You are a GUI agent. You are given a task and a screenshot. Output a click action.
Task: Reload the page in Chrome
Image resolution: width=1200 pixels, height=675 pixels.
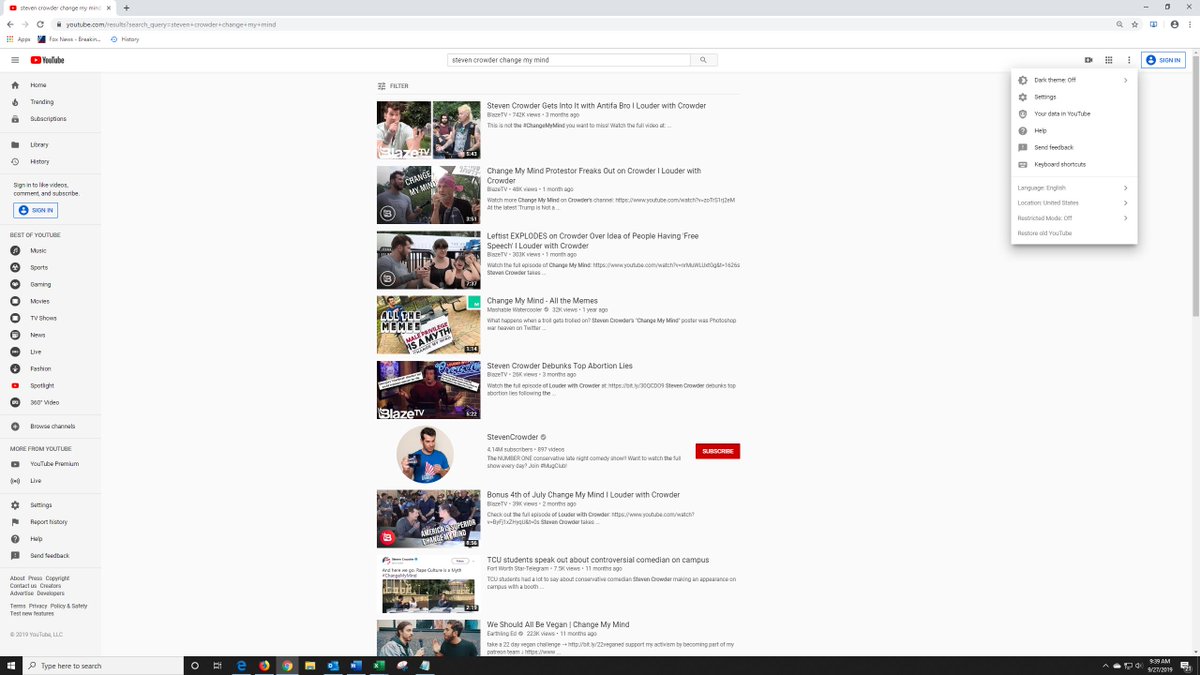pos(39,24)
